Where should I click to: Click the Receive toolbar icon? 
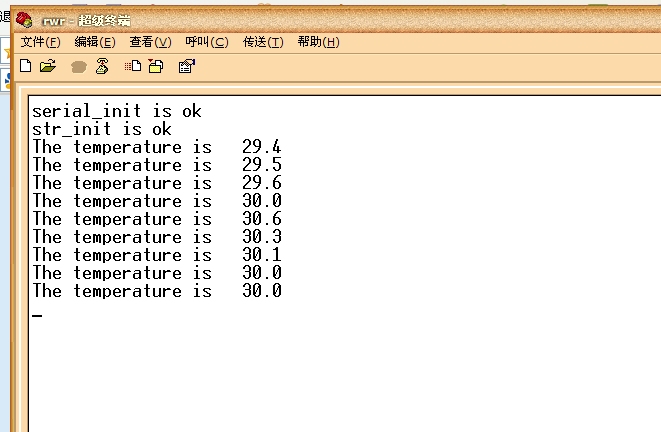155,67
